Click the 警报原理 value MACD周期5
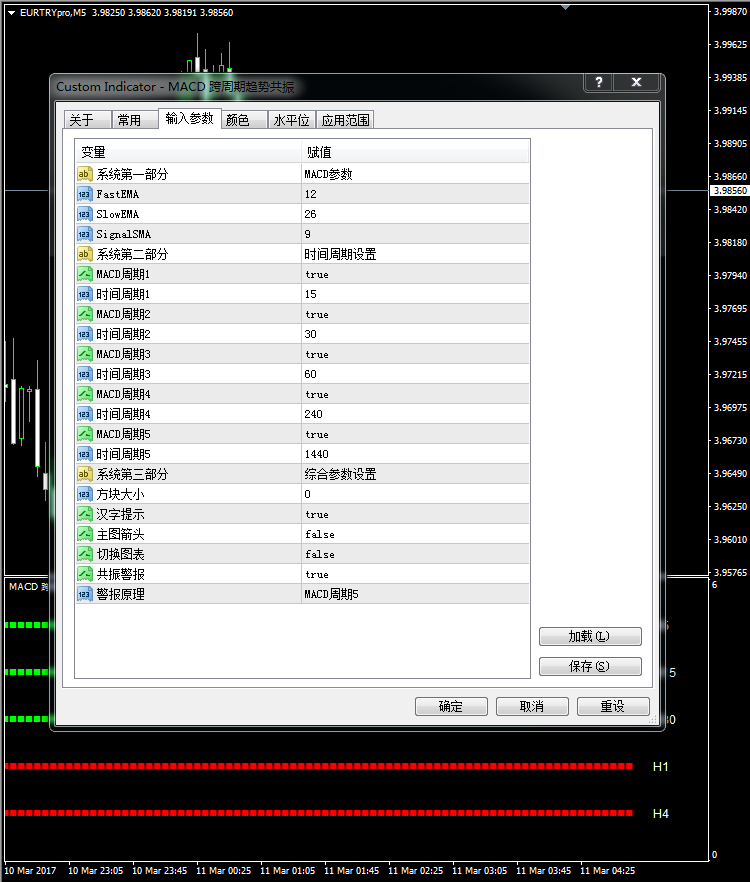Image resolution: width=750 pixels, height=882 pixels. [x=415, y=594]
